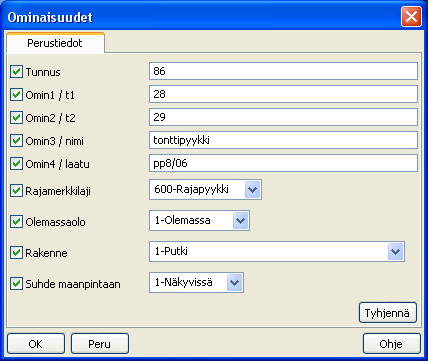The image size is (428, 361).
Task: Toggle the Omin2 / t2 checkbox
Action: pyautogui.click(x=16, y=118)
